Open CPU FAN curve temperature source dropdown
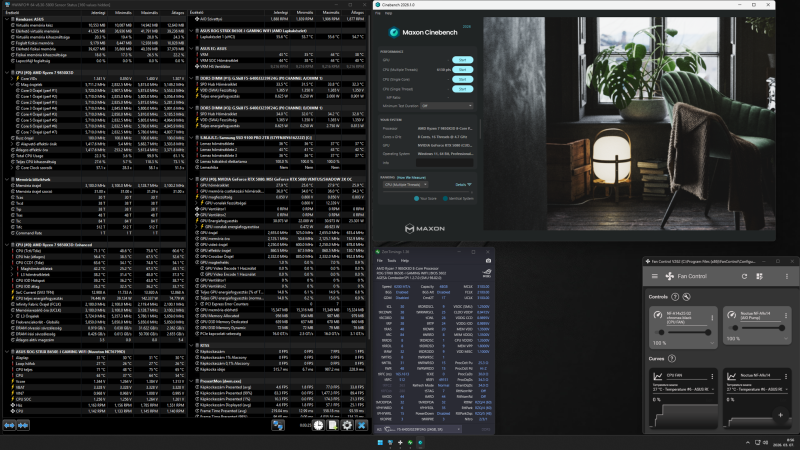Viewport: 800px width, 450px height. click(x=684, y=389)
